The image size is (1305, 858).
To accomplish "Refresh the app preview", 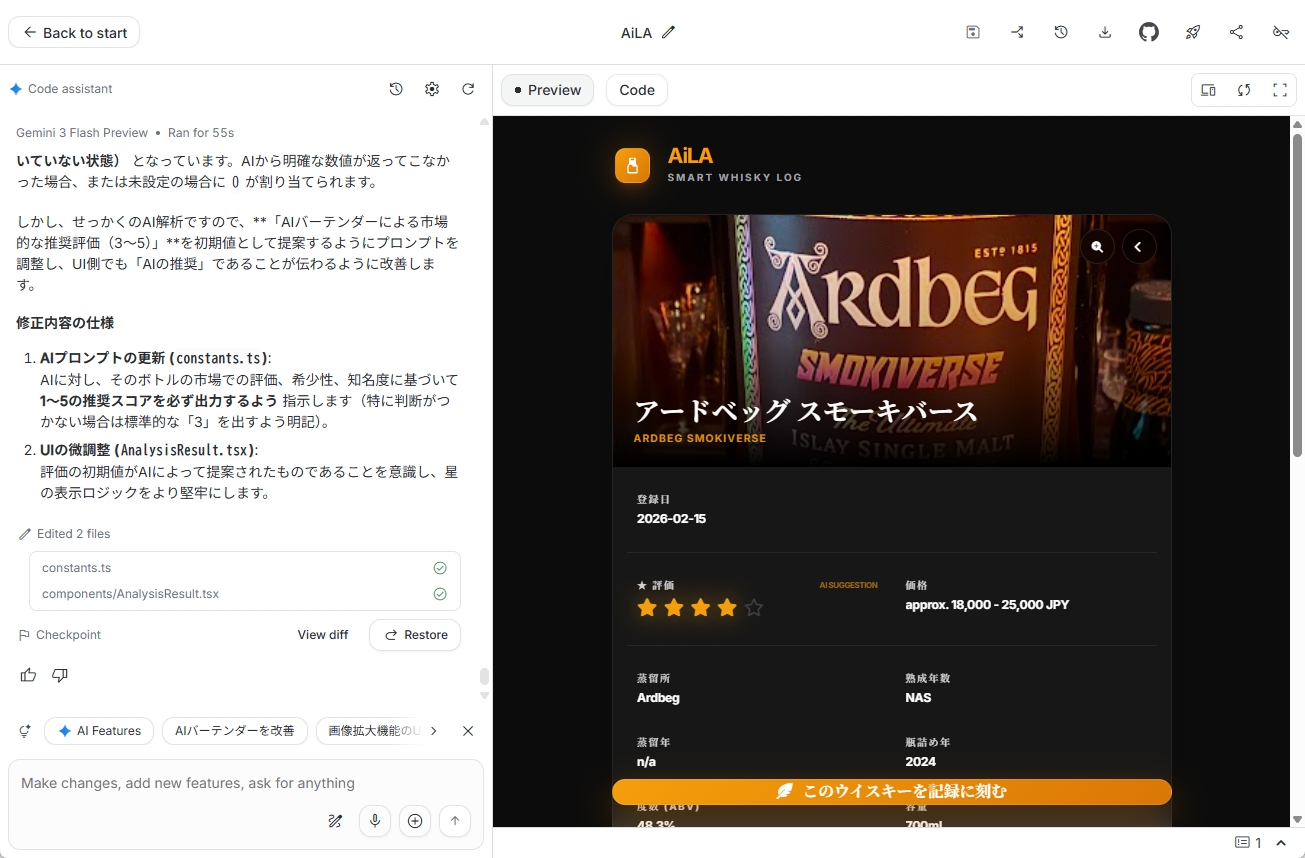I will (x=1243, y=90).
